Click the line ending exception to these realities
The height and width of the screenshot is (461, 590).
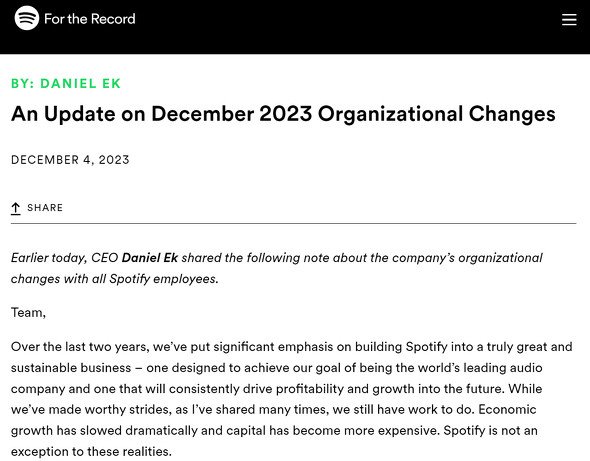[91, 451]
